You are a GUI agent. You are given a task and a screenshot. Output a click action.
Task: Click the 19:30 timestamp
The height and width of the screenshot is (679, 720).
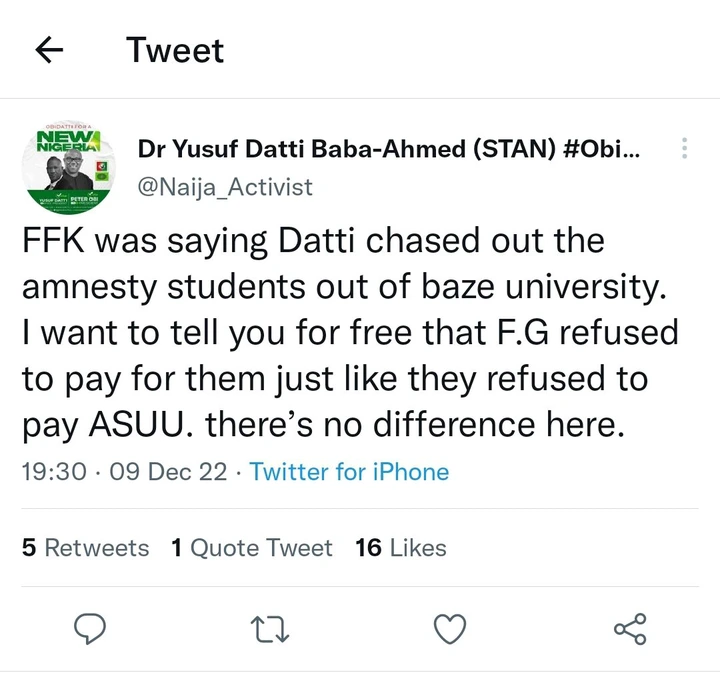(x=54, y=472)
